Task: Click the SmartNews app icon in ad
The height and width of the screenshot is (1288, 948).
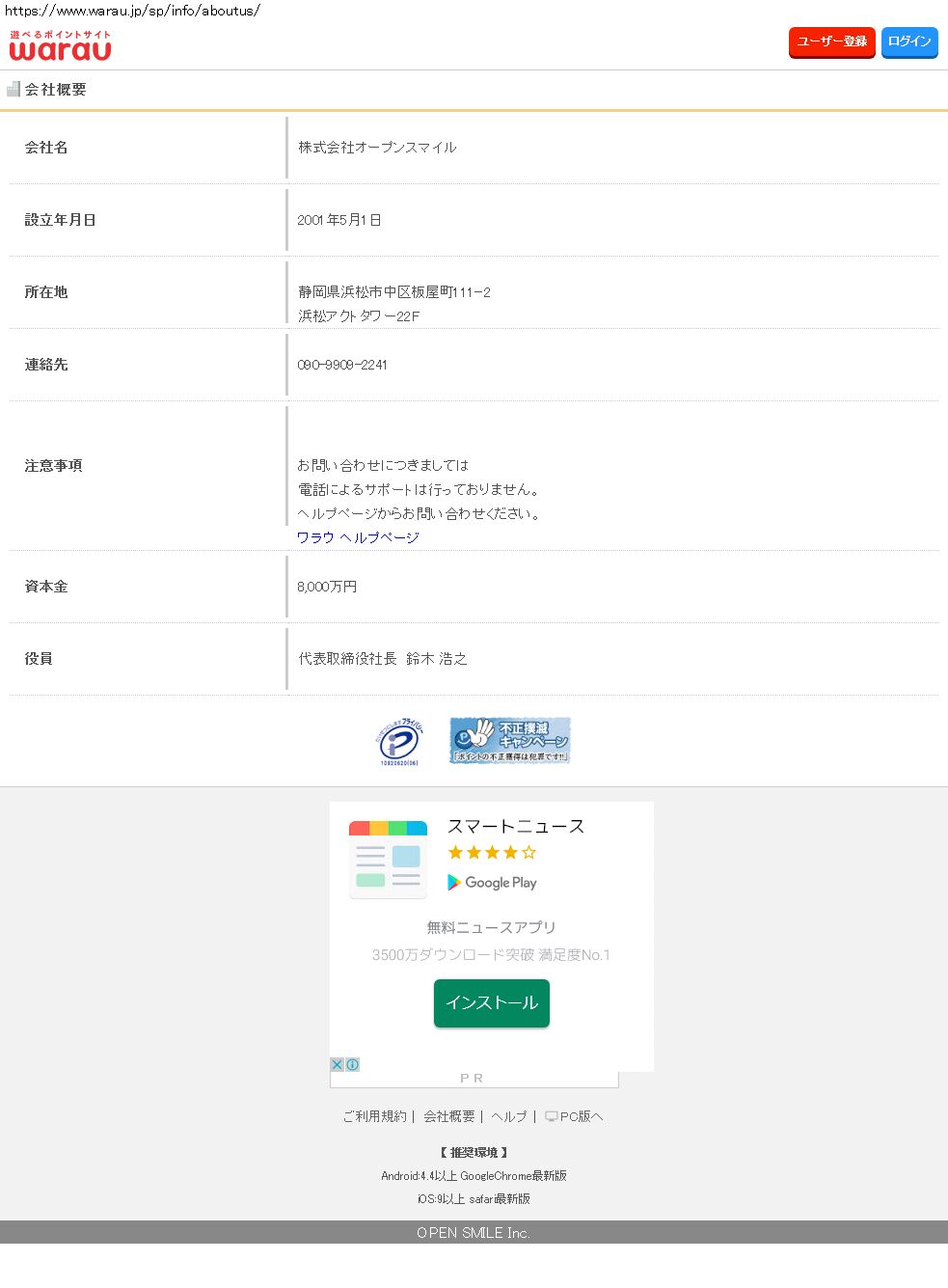Action: (x=388, y=859)
